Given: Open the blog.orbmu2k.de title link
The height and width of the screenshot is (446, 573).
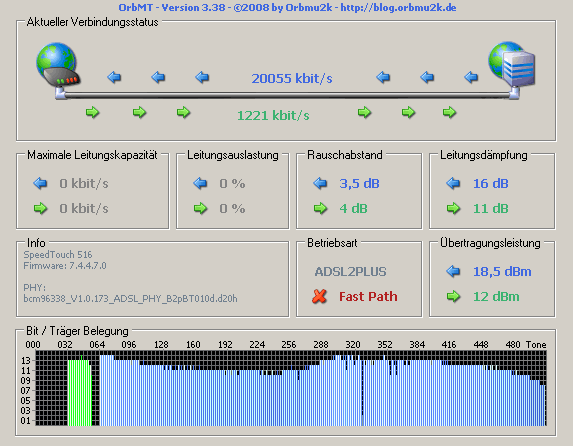Looking at the screenshot, I should (x=398, y=7).
